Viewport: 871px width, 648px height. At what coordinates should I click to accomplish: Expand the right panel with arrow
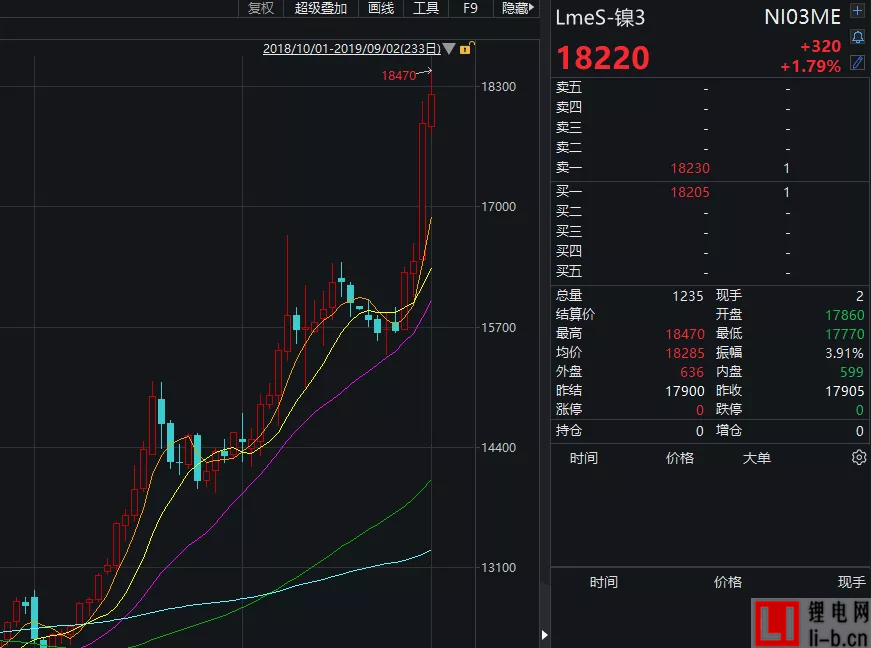[x=545, y=634]
